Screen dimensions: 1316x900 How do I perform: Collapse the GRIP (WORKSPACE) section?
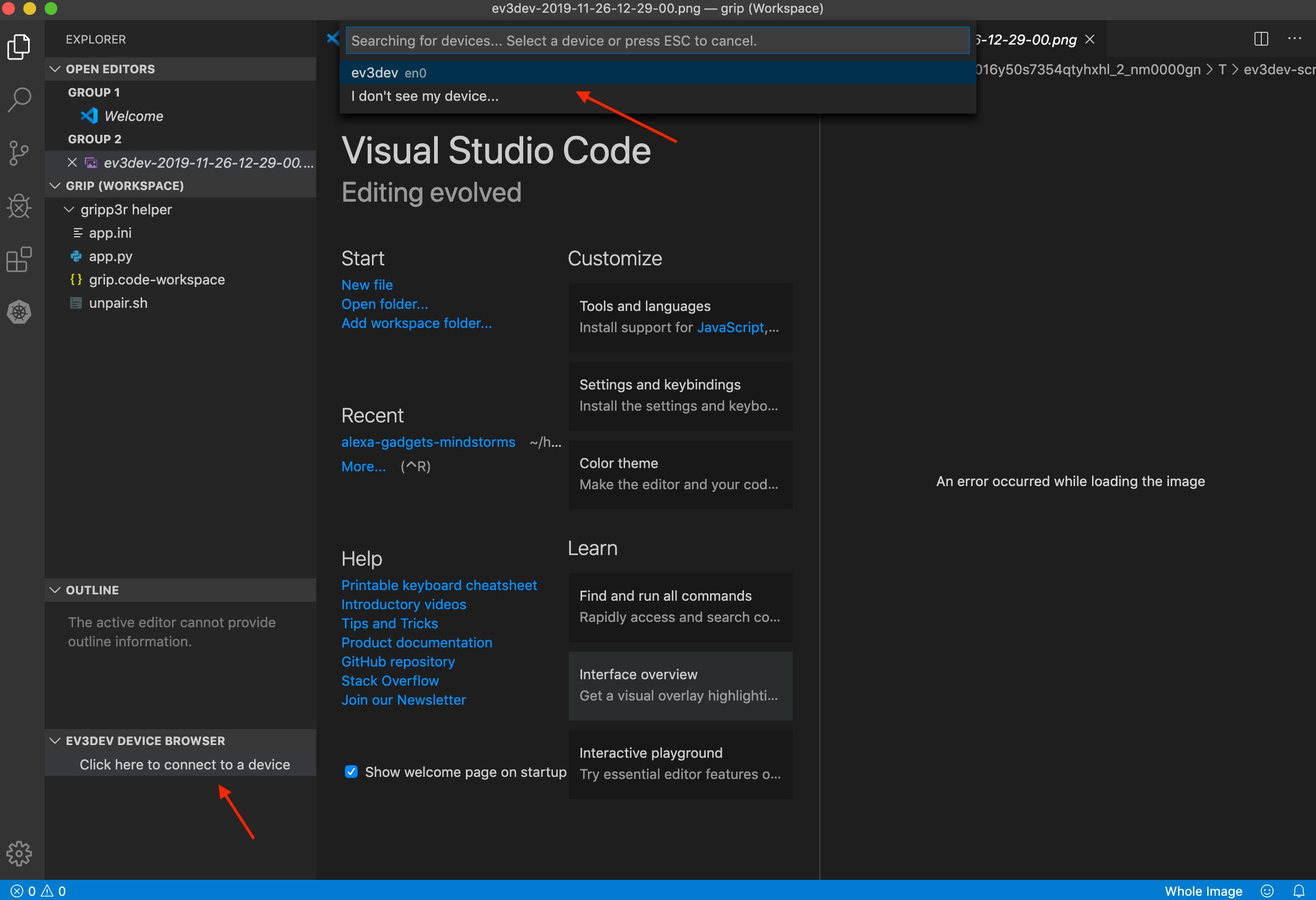tap(55, 186)
